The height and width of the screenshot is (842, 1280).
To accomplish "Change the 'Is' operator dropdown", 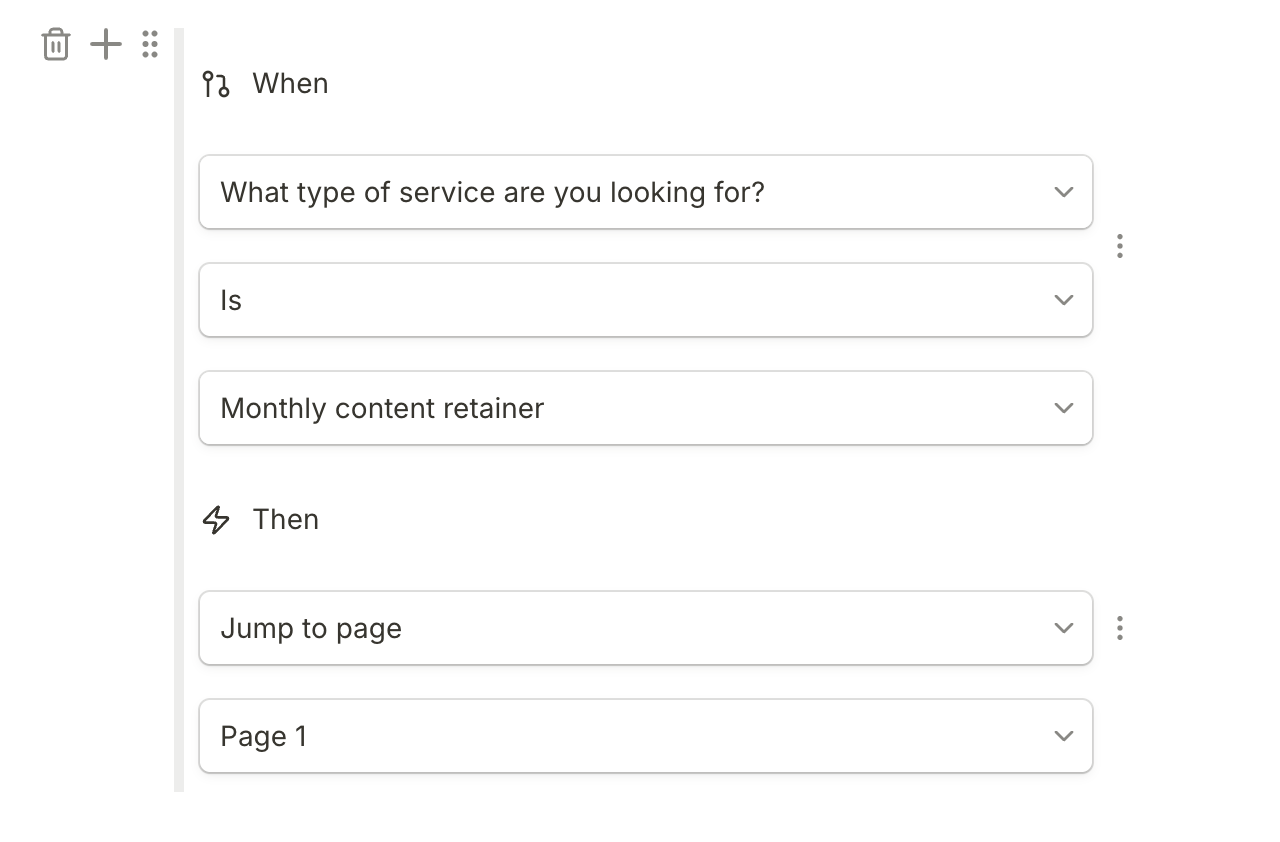I will pyautogui.click(x=600, y=300).
